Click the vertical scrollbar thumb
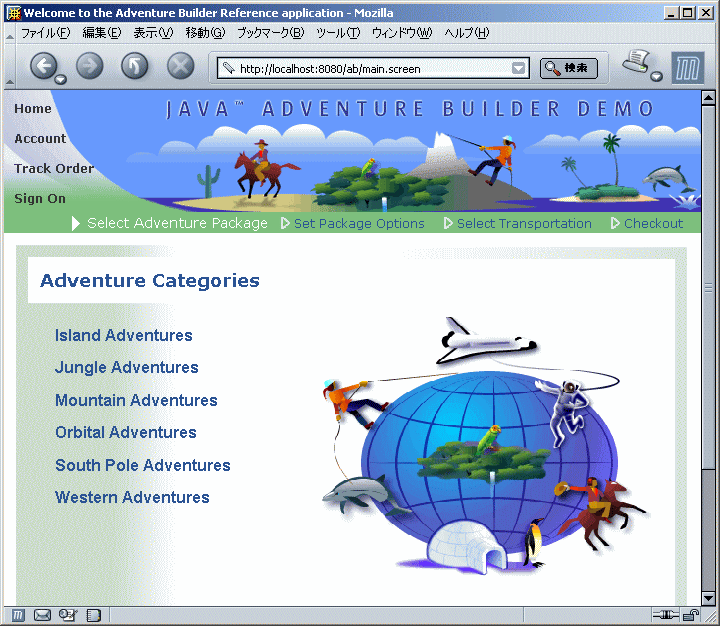Viewport: 720px width, 626px height. click(709, 288)
